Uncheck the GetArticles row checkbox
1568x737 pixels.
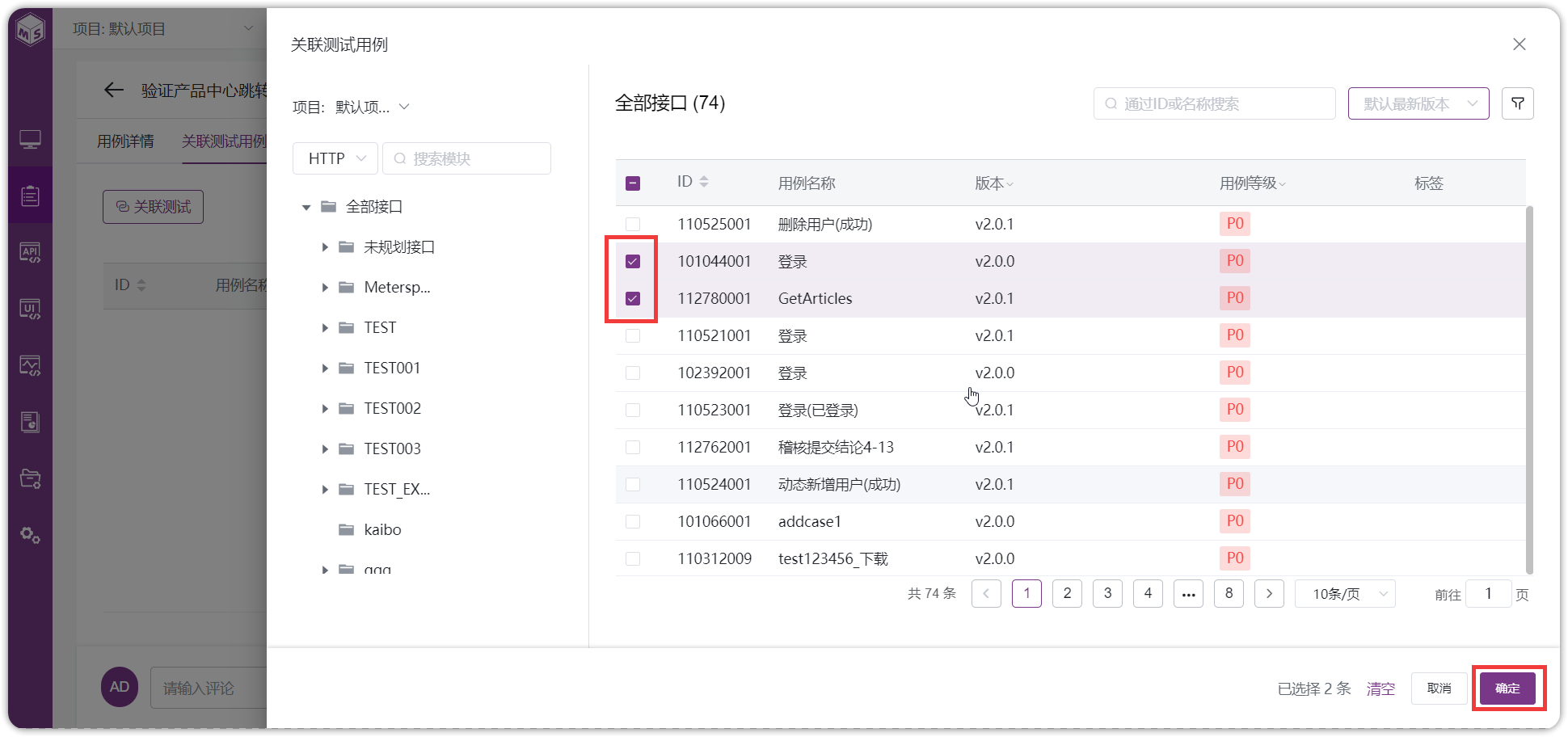tap(633, 298)
